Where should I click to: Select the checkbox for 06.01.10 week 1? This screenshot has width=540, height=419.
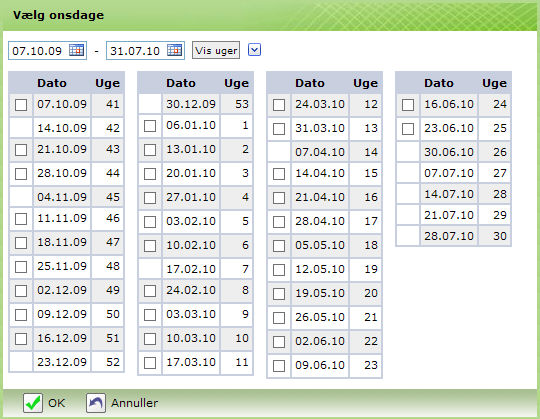click(150, 126)
